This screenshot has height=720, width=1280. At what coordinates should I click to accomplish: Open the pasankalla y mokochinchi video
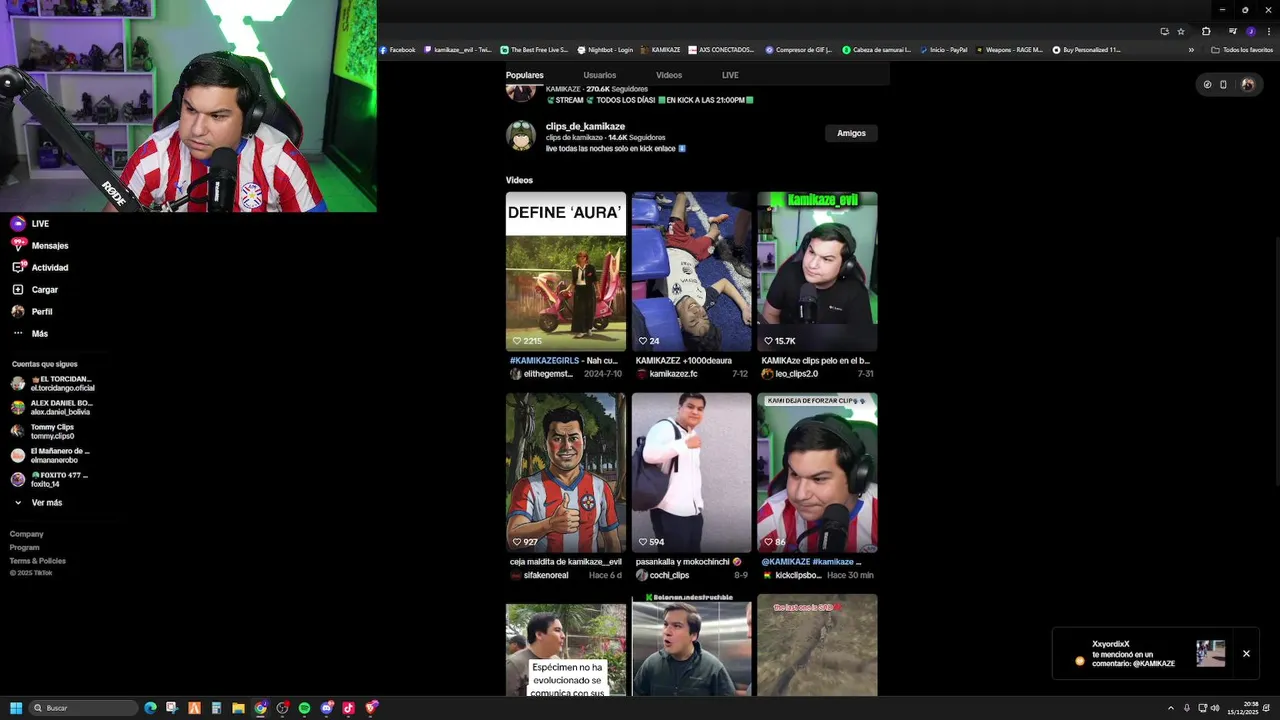(692, 473)
